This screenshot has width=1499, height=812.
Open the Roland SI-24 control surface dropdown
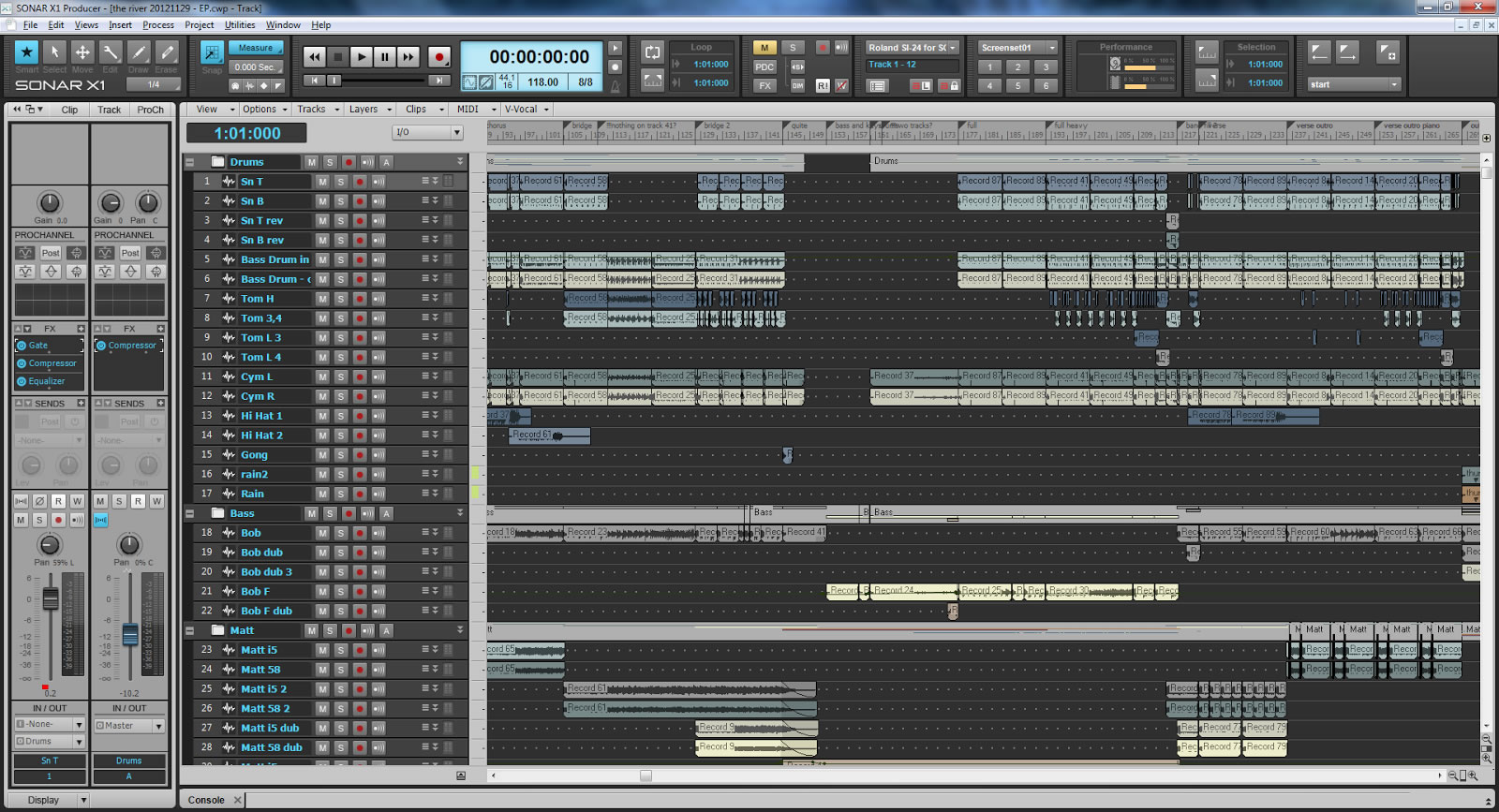point(913,48)
